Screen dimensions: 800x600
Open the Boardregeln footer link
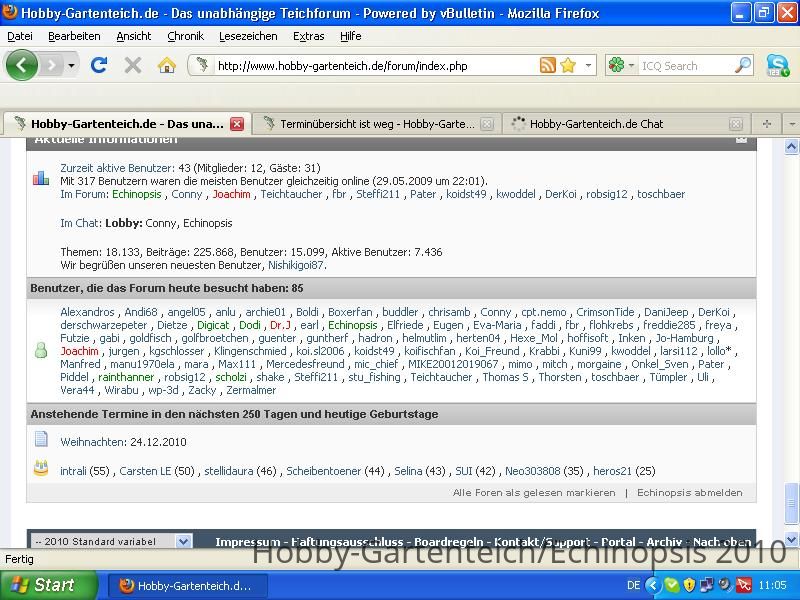448,542
